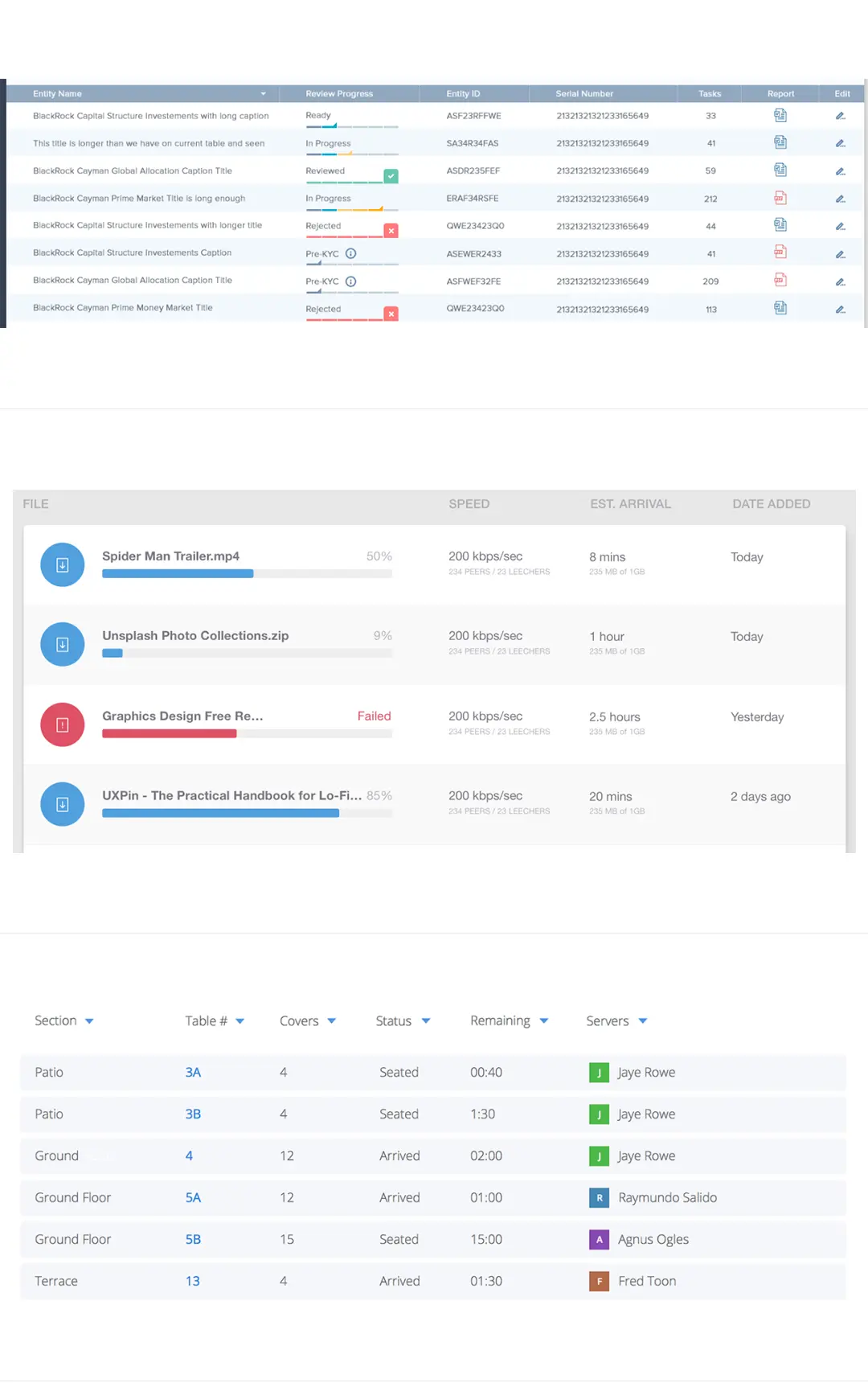Click edit pencil for entity ASFWEF32FE
Image resolution: width=868 pixels, height=1383 pixels.
tap(841, 281)
